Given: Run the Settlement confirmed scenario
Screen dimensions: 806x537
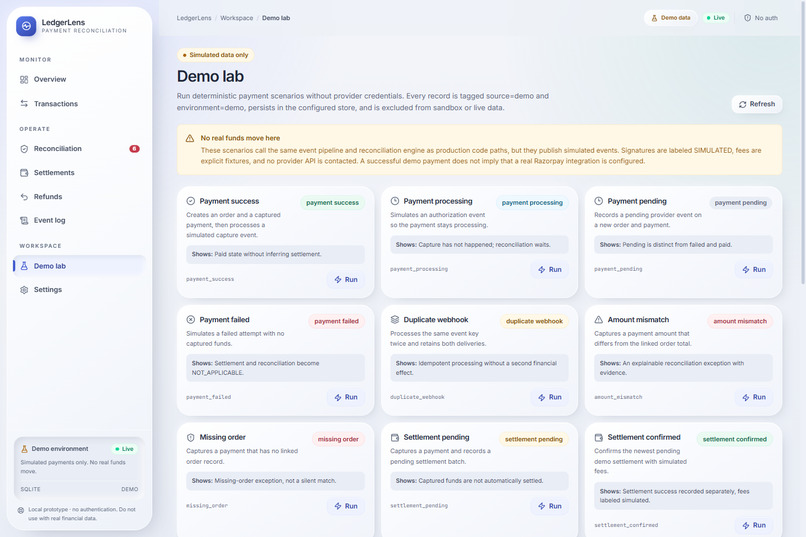Looking at the screenshot, I should pyautogui.click(x=754, y=525).
